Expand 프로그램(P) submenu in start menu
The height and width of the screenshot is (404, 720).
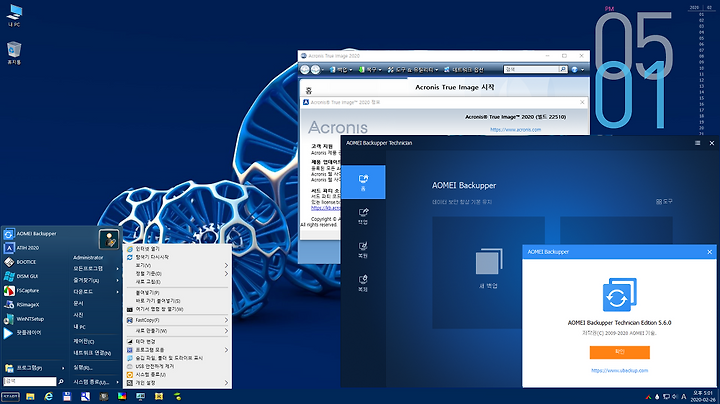point(34,368)
